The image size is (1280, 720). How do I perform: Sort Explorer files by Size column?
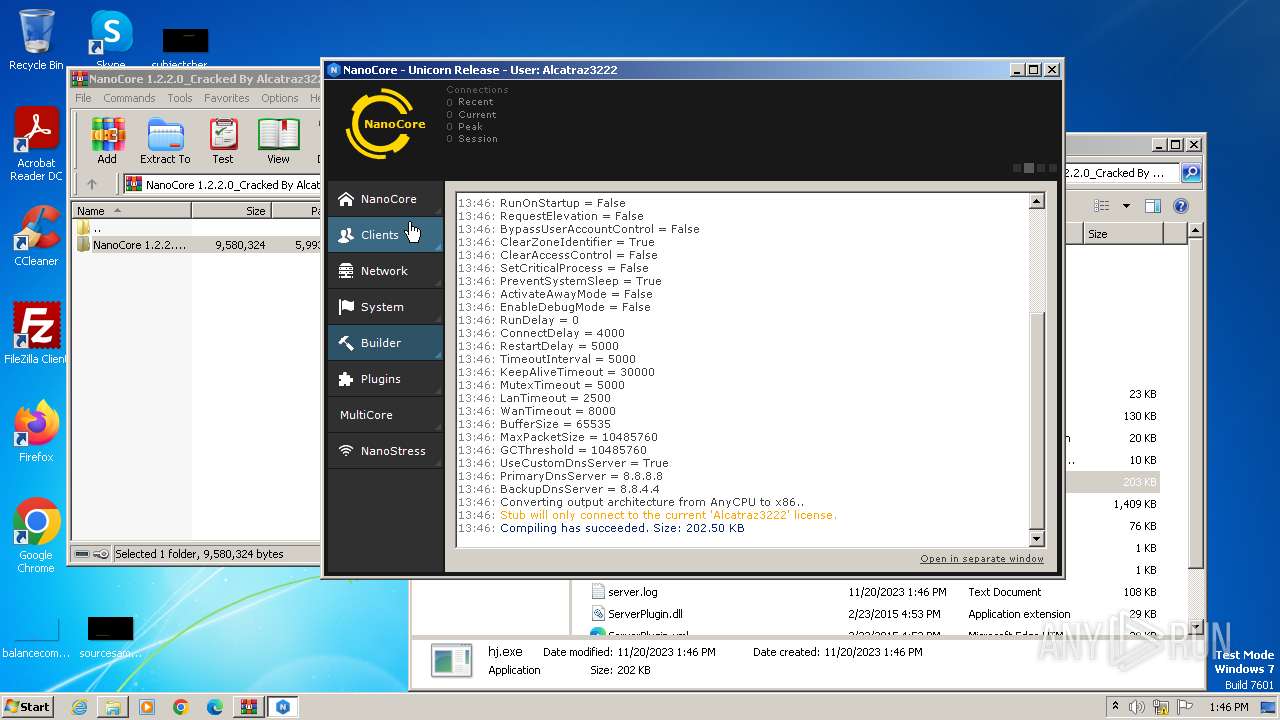click(x=1124, y=234)
